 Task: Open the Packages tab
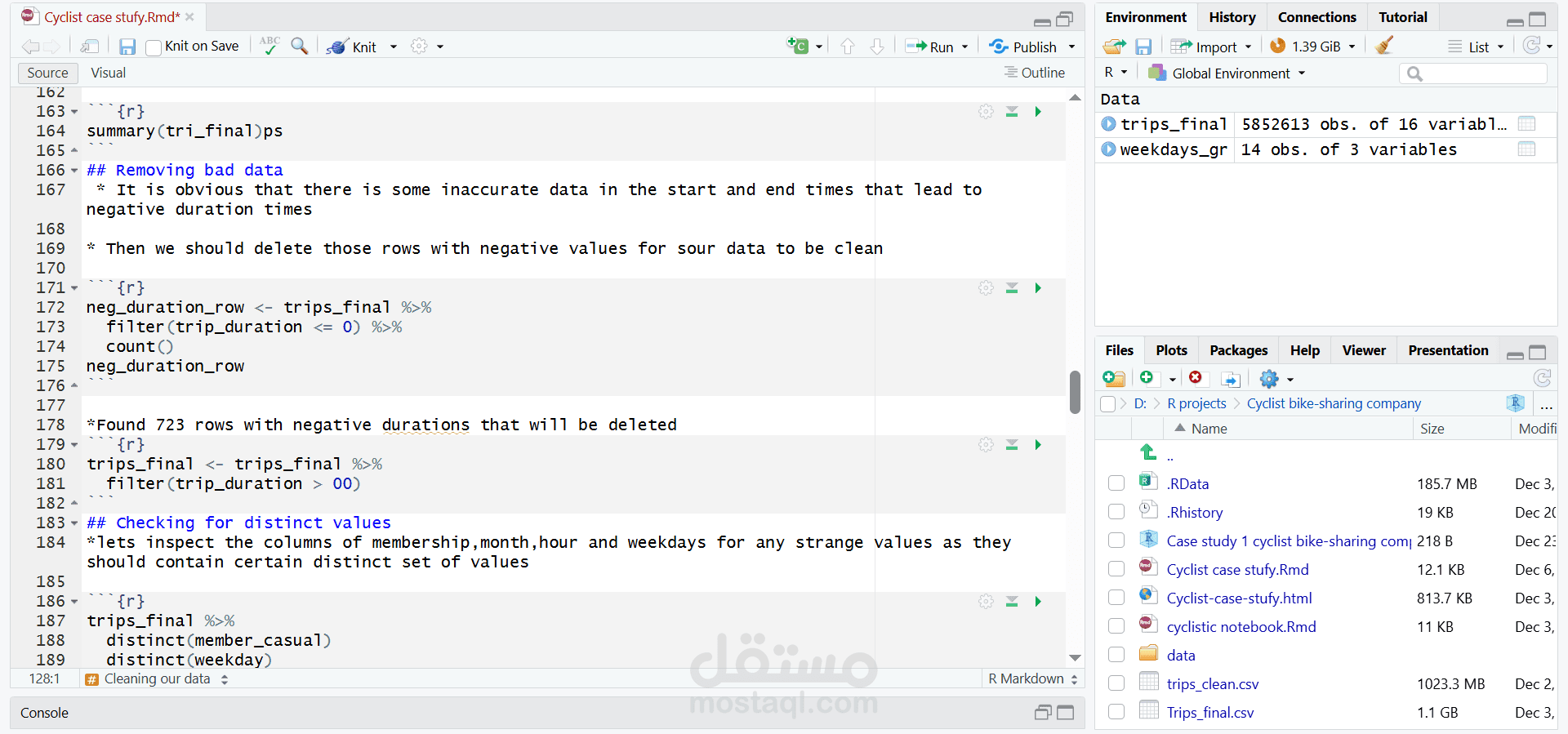pos(1238,350)
